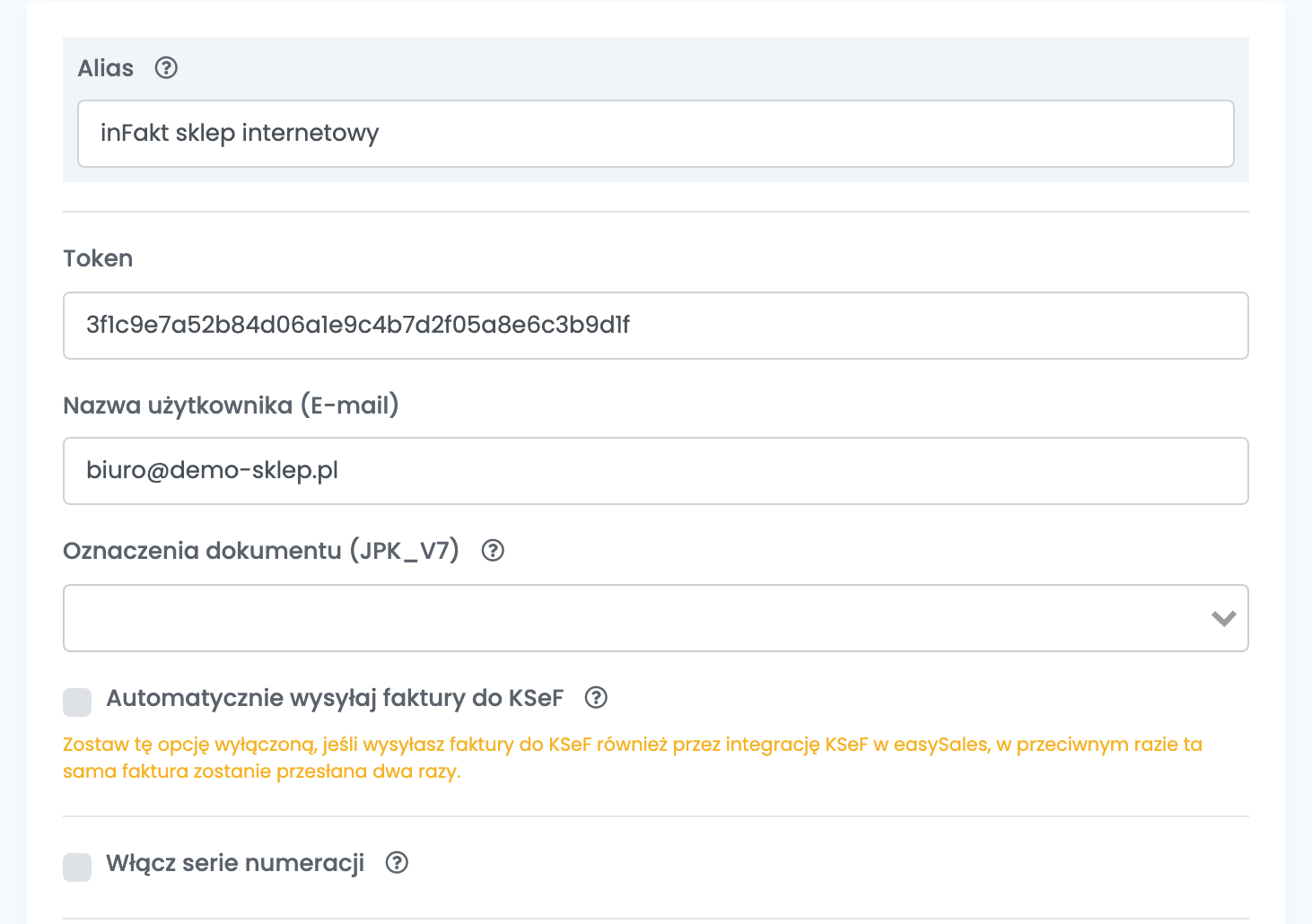Click the Automatycznie wysyłaj faktury do KSeF label
This screenshot has height=924, width=1312.
point(335,698)
